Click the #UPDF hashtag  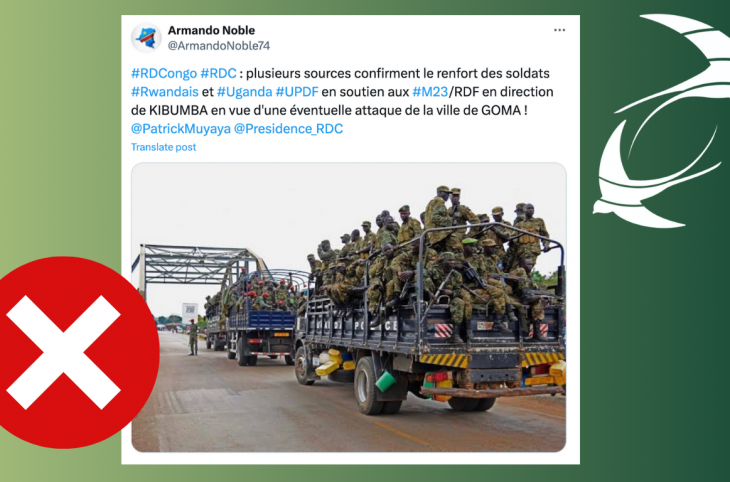pyautogui.click(x=297, y=92)
